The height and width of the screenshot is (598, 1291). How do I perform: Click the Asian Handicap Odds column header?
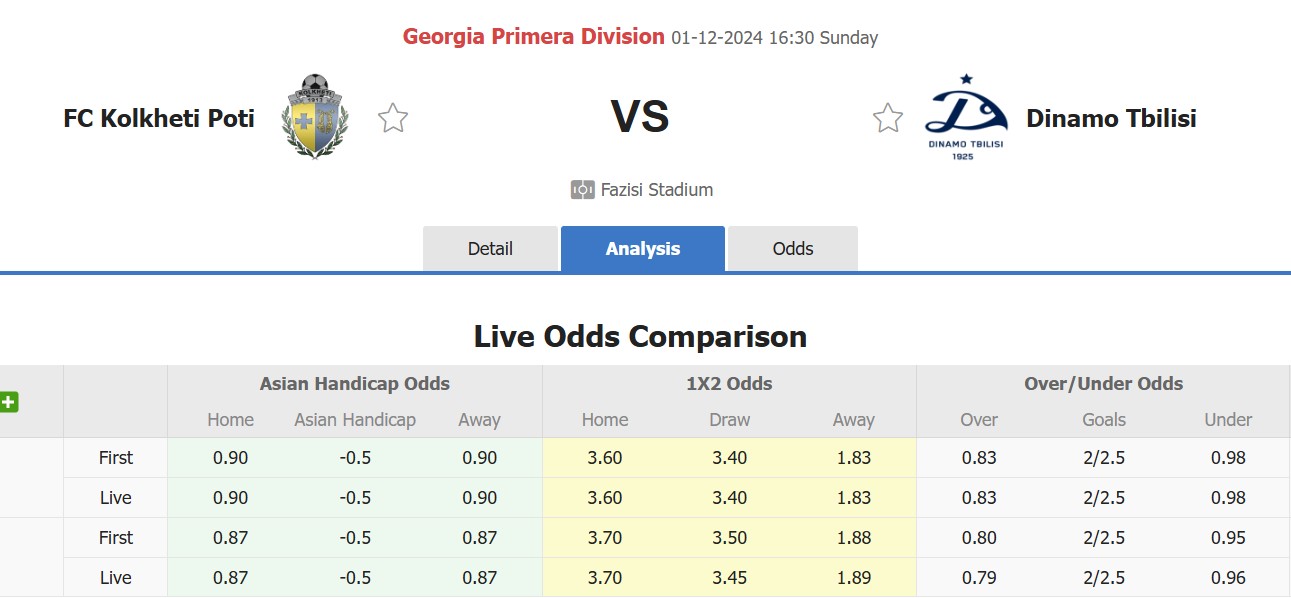click(x=355, y=383)
